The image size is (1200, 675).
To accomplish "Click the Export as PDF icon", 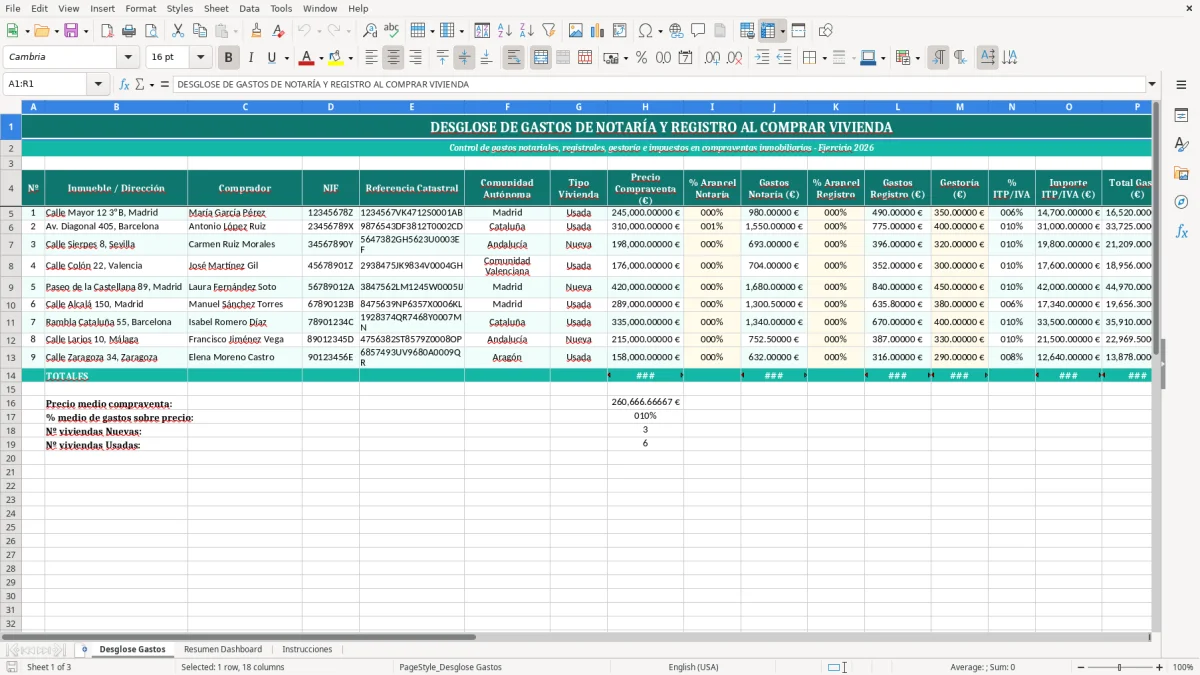I will [x=107, y=31].
